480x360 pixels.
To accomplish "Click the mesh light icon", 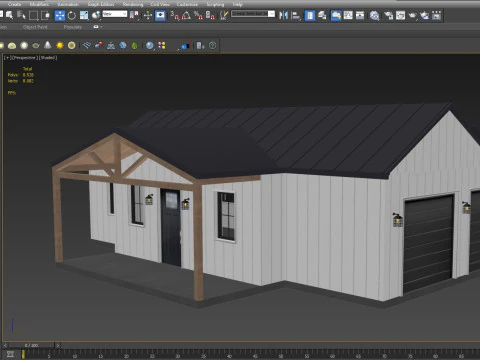I will [36, 45].
